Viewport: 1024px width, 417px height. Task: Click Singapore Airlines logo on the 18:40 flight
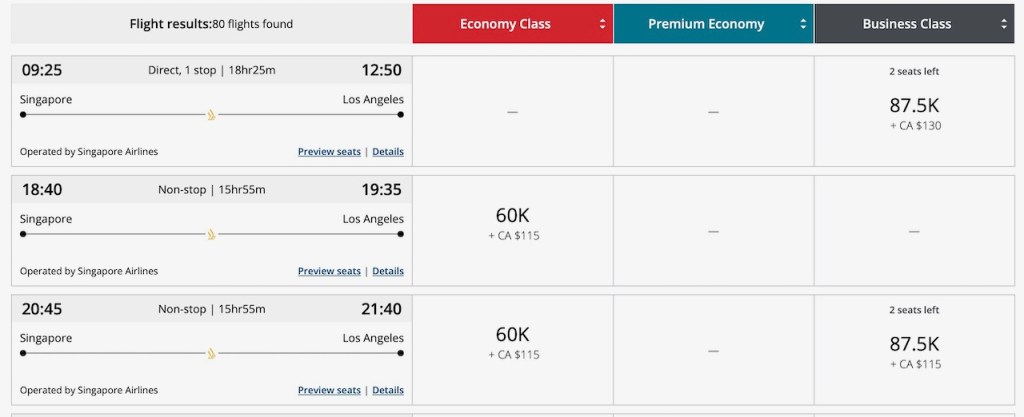(x=211, y=234)
